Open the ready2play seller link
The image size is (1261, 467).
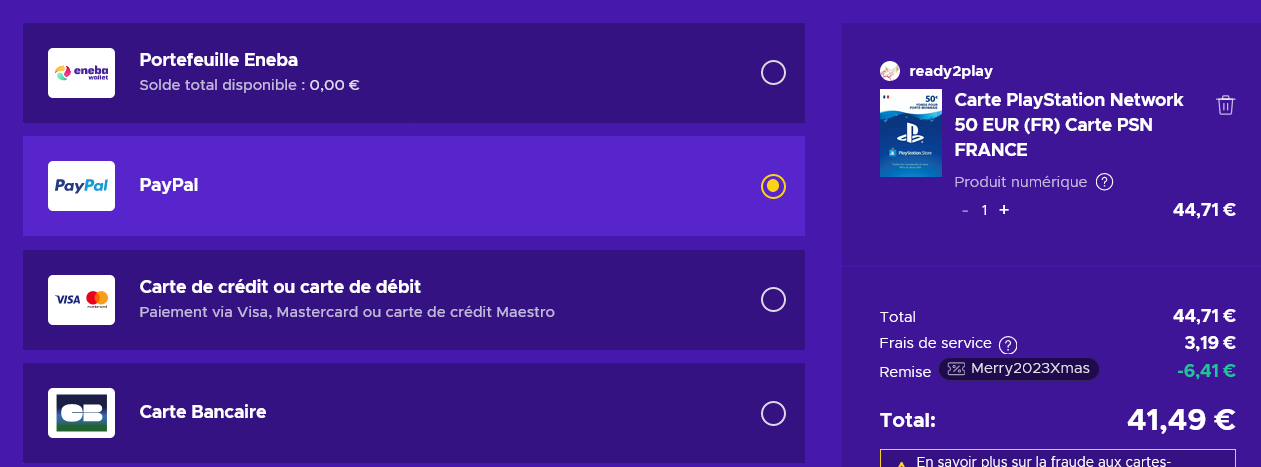pos(950,71)
